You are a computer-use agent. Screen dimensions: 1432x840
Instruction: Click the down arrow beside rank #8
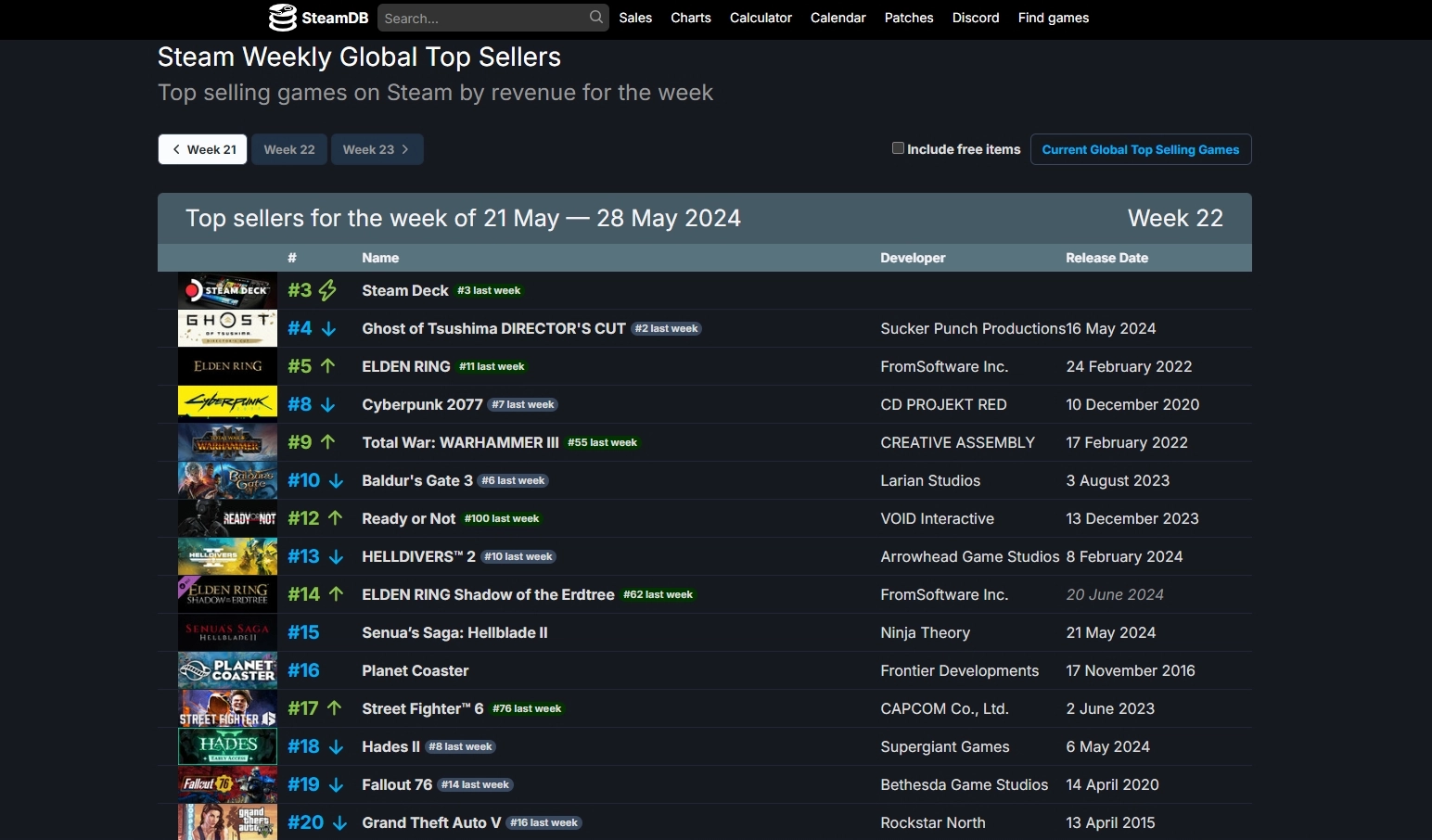coord(327,404)
